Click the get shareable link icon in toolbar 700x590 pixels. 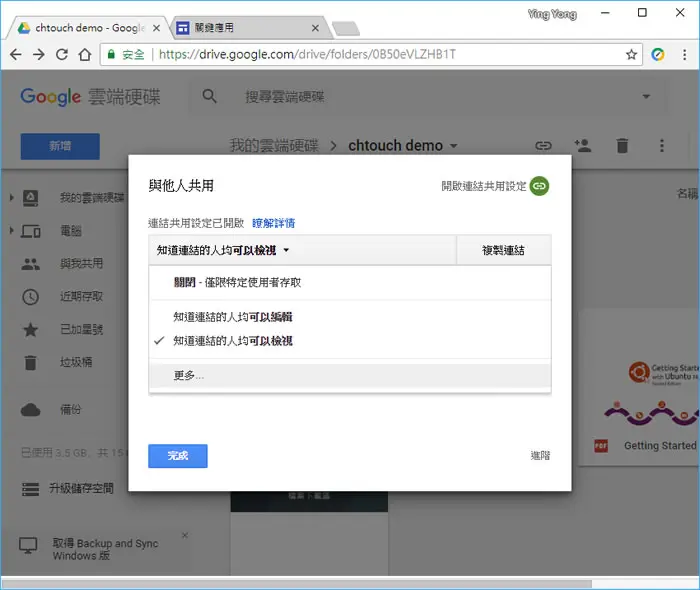543,145
